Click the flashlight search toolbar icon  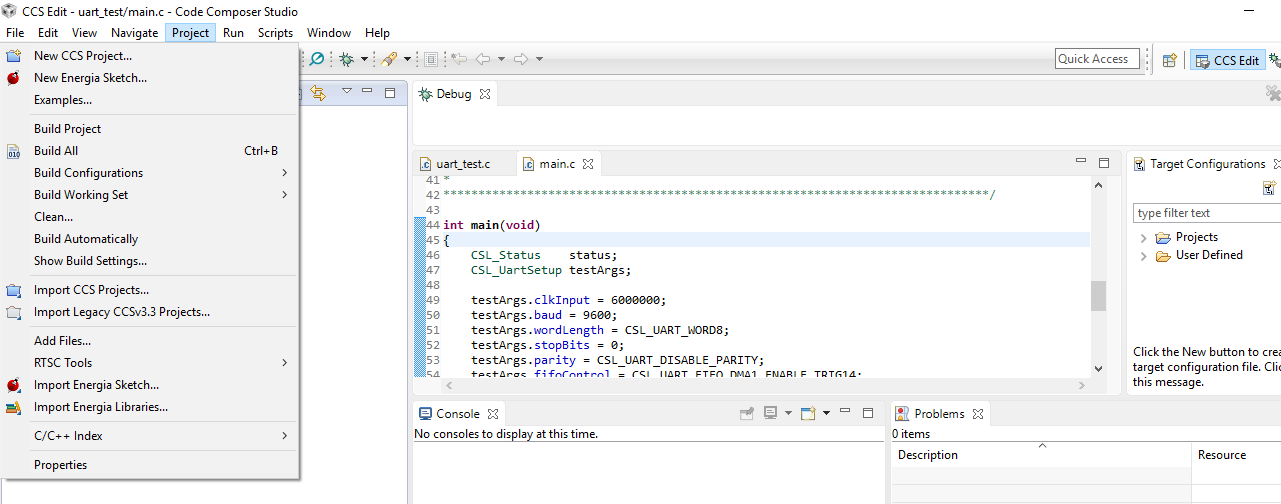click(389, 59)
